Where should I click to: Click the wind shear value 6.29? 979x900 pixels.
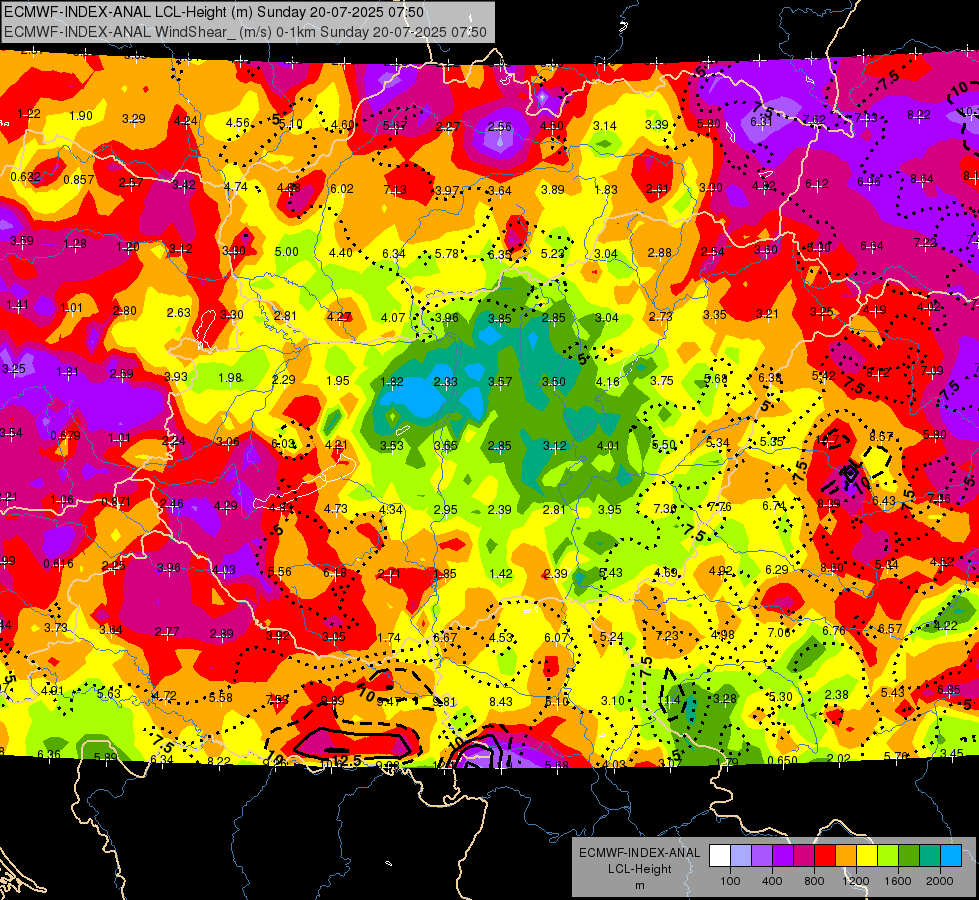777,570
